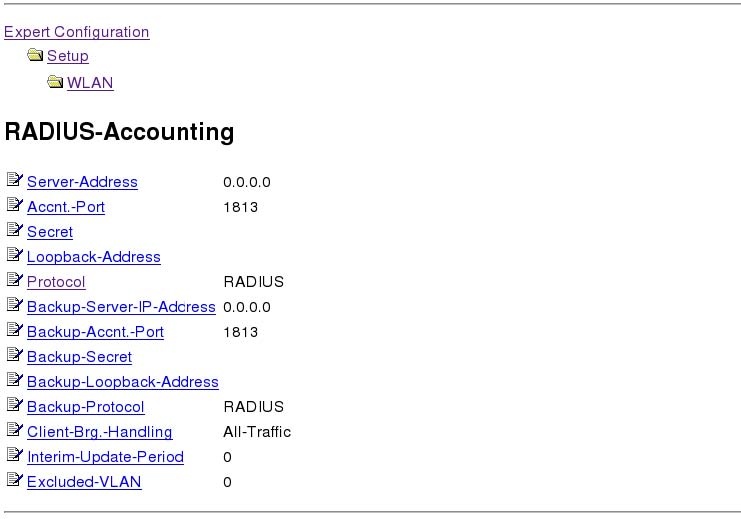Open the Backup-Server-IP-Address link
The height and width of the screenshot is (519, 741).
[x=121, y=307]
